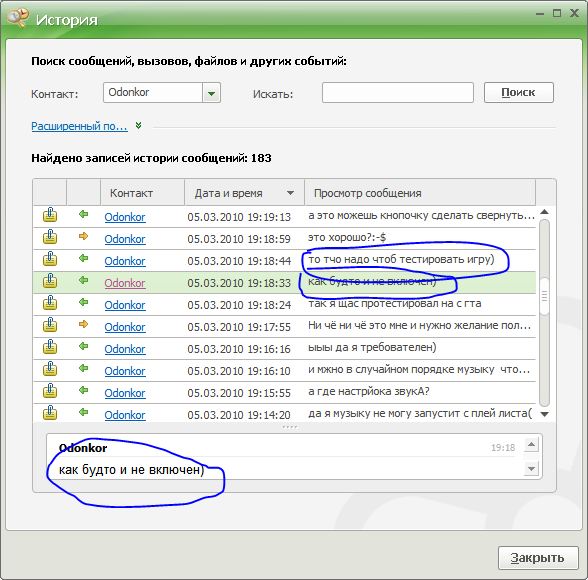Viewport: 588px width, 580px height.
Task: Click the message list vertical scrollbar thumb
Action: coord(544,296)
